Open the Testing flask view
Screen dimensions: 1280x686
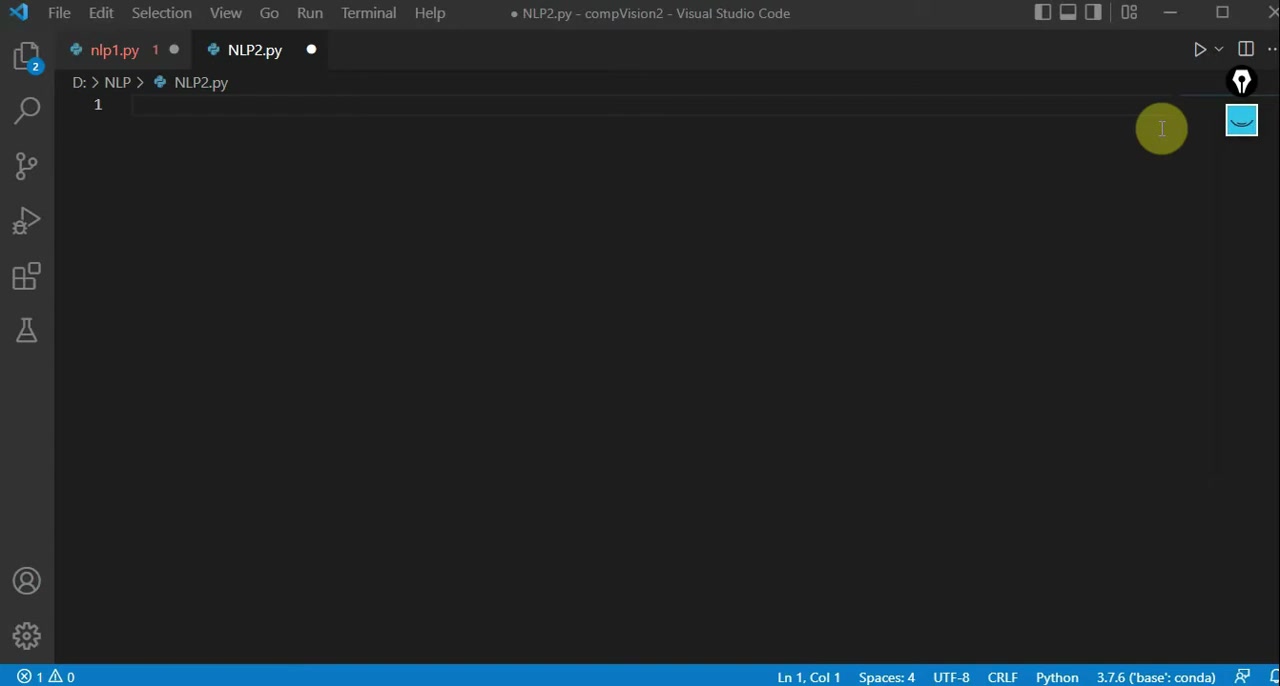pos(27,331)
